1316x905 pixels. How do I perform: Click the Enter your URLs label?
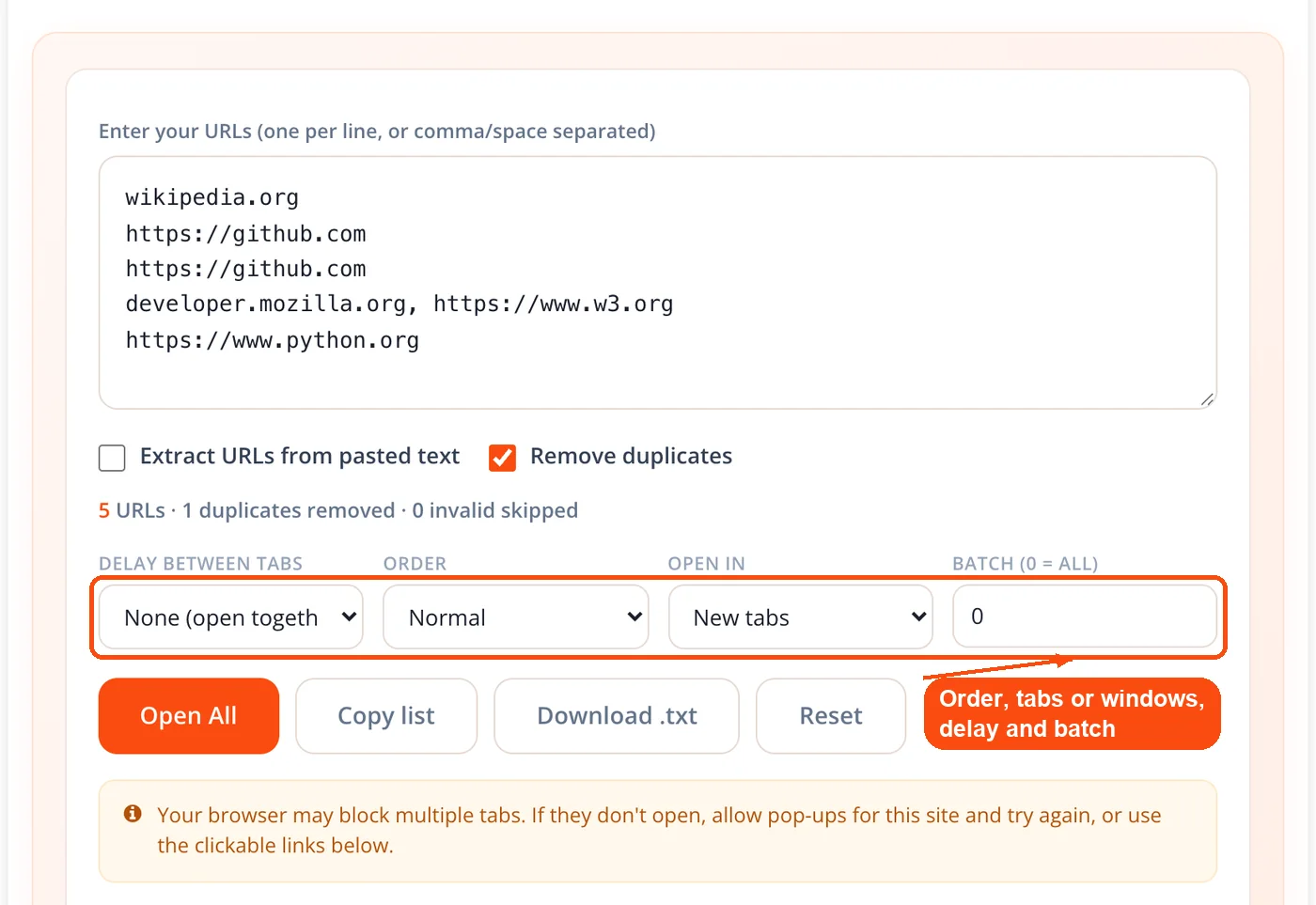(x=377, y=132)
